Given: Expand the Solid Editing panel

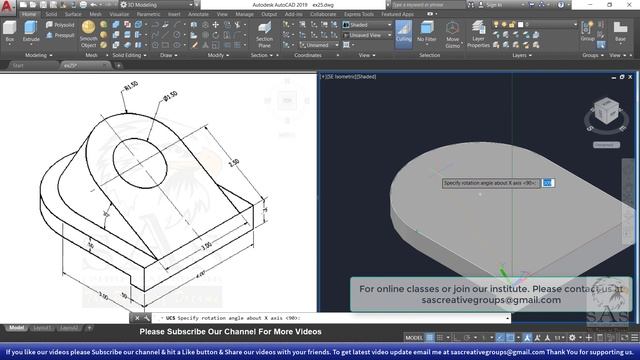Looking at the screenshot, I should click(129, 55).
